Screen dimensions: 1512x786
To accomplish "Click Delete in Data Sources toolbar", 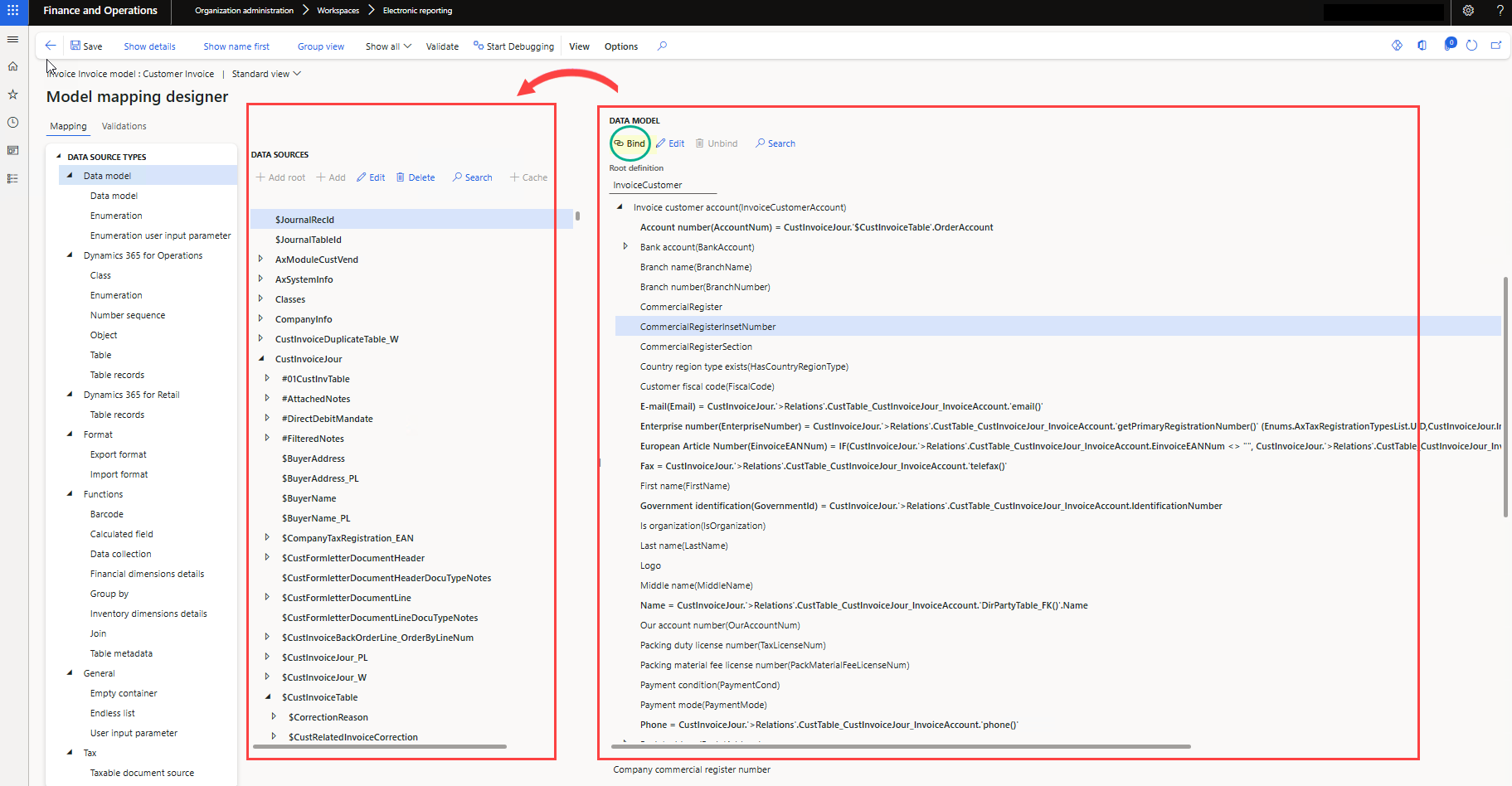I will [x=416, y=177].
